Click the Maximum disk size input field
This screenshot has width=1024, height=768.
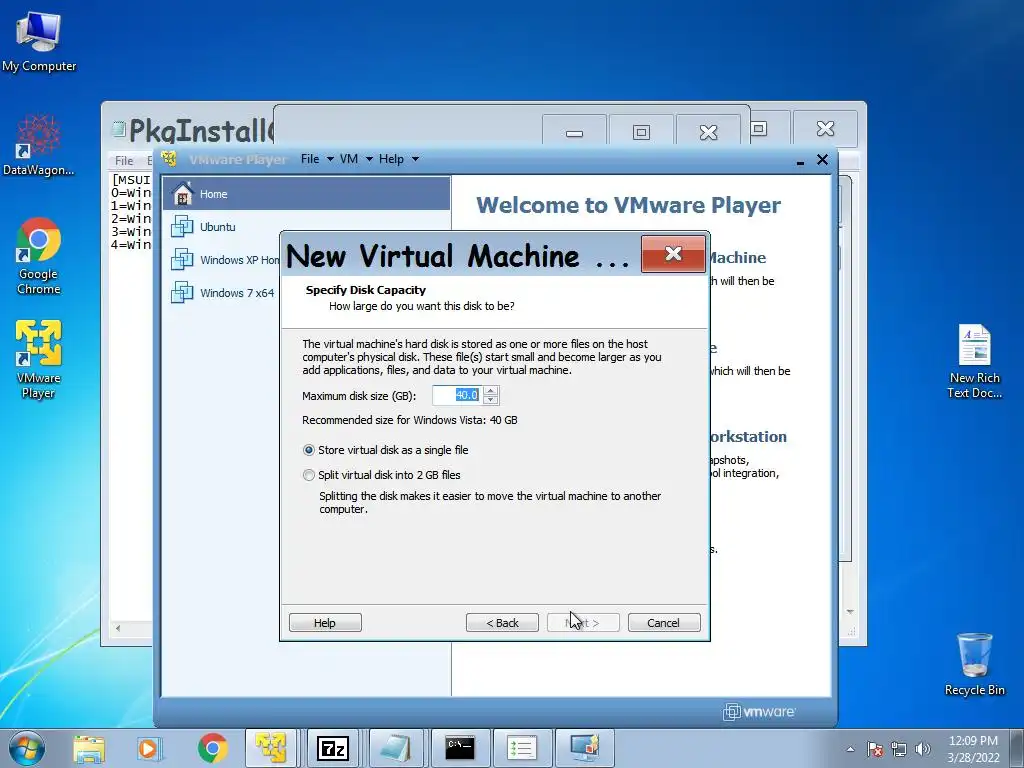457,395
